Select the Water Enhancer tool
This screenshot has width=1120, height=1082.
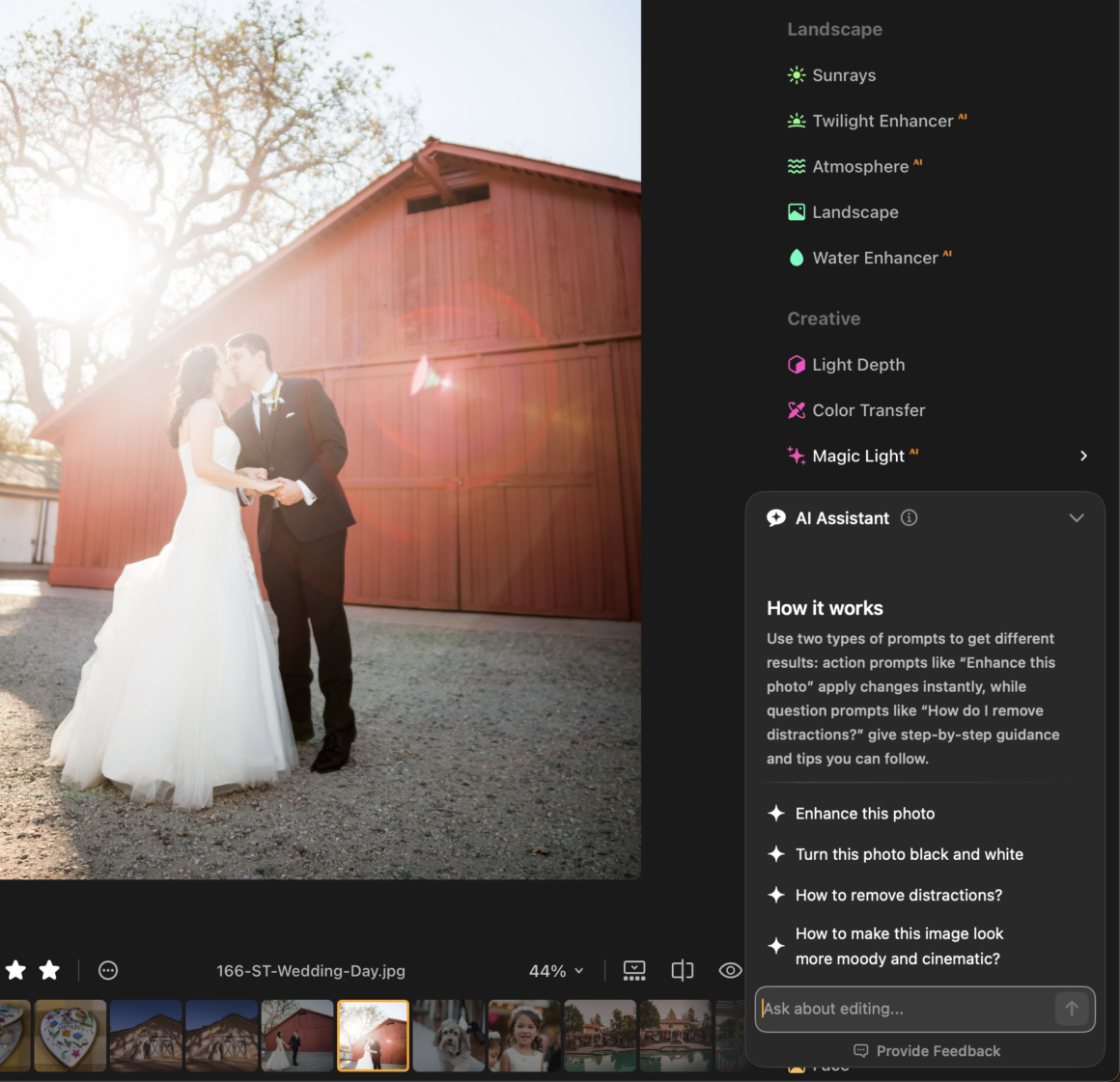click(874, 258)
